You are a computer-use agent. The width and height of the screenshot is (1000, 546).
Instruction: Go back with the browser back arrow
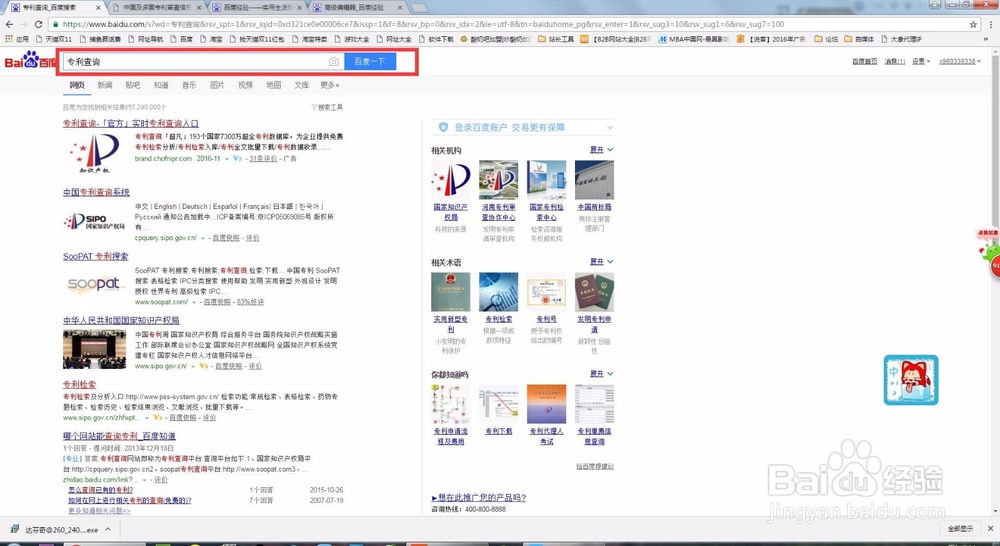click(x=9, y=24)
